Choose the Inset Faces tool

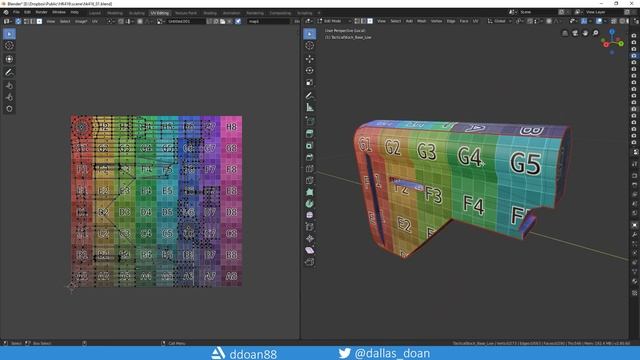pos(310,146)
